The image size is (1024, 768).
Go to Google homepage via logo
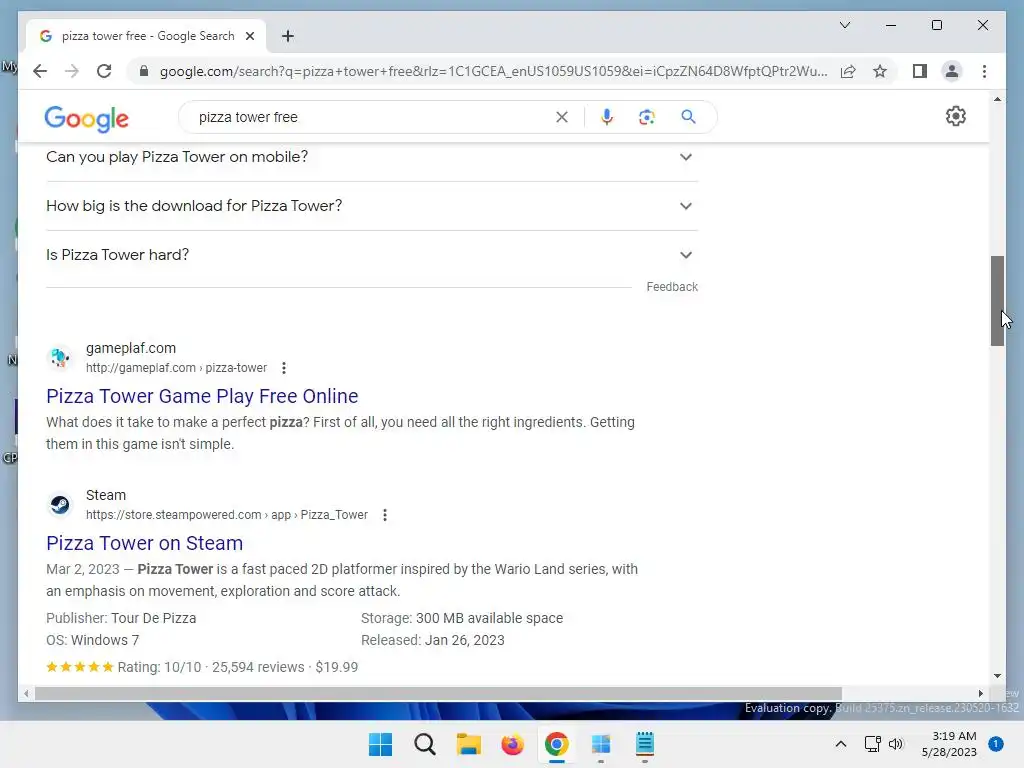click(86, 118)
